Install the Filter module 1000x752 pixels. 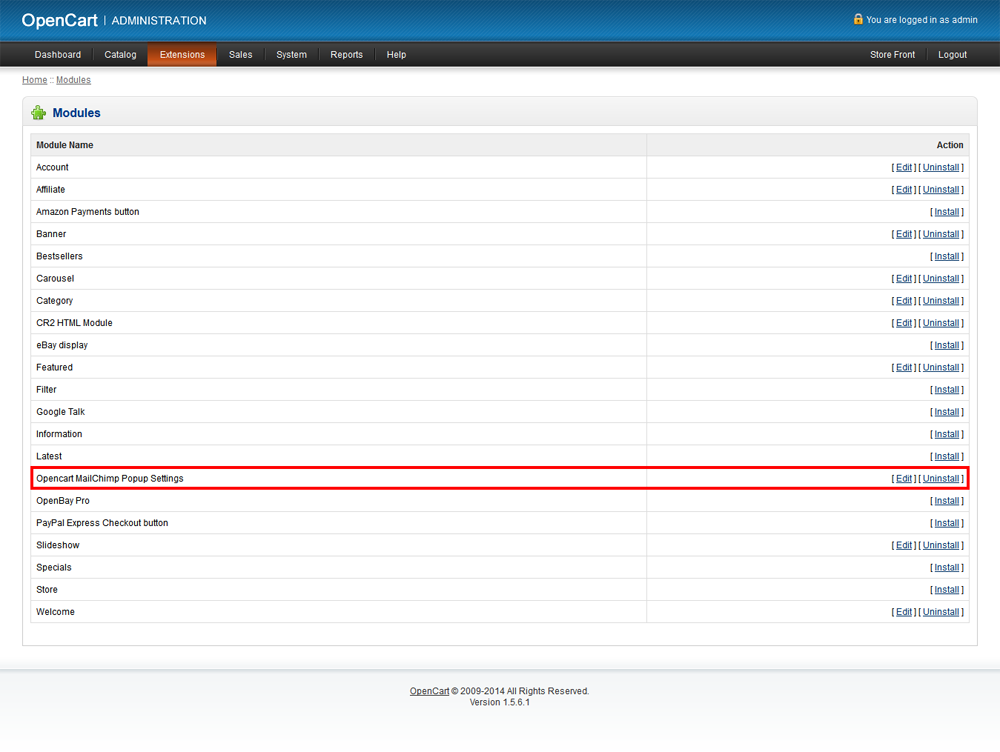tap(946, 390)
